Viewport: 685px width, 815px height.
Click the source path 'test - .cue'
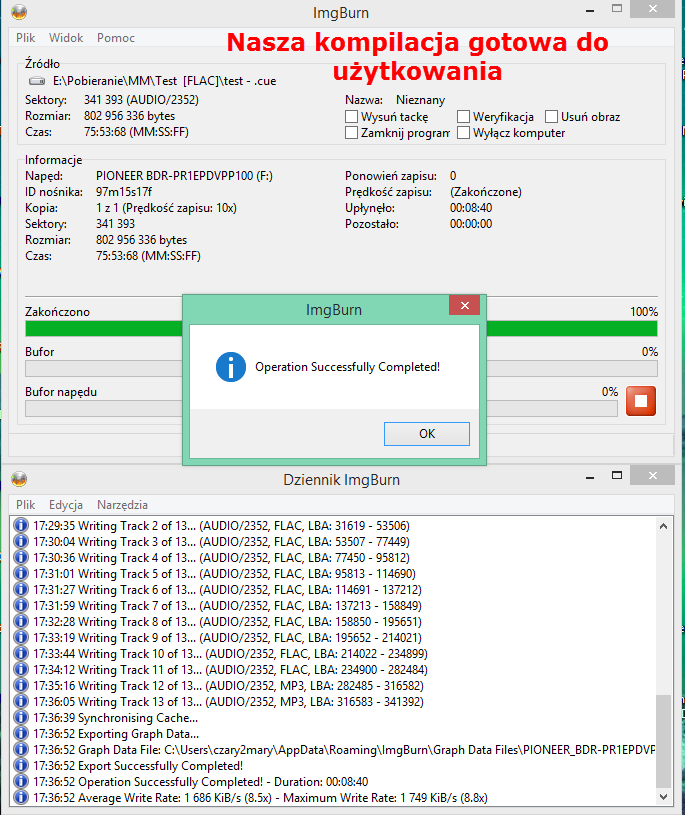pyautogui.click(x=164, y=81)
